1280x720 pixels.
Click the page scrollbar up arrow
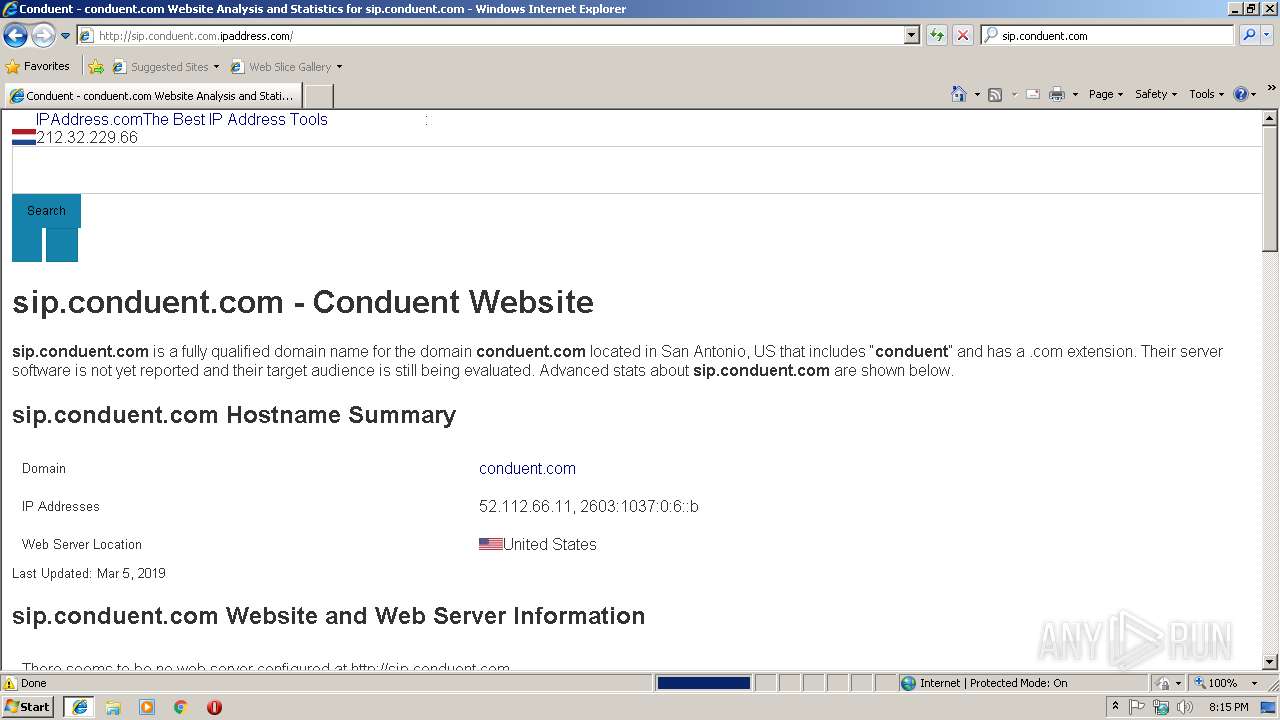(x=1270, y=118)
